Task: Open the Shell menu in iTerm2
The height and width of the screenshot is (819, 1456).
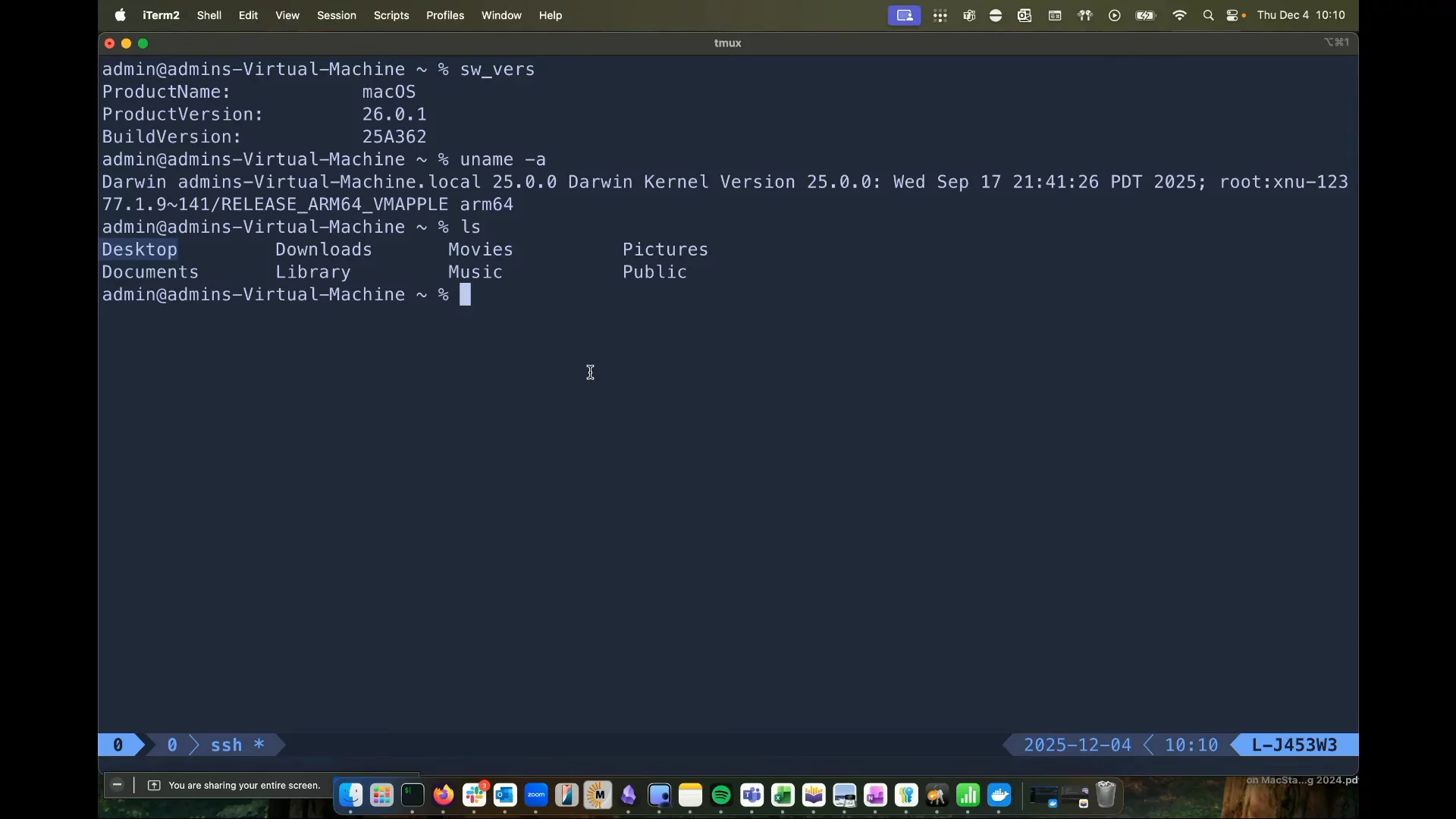Action: (x=209, y=15)
